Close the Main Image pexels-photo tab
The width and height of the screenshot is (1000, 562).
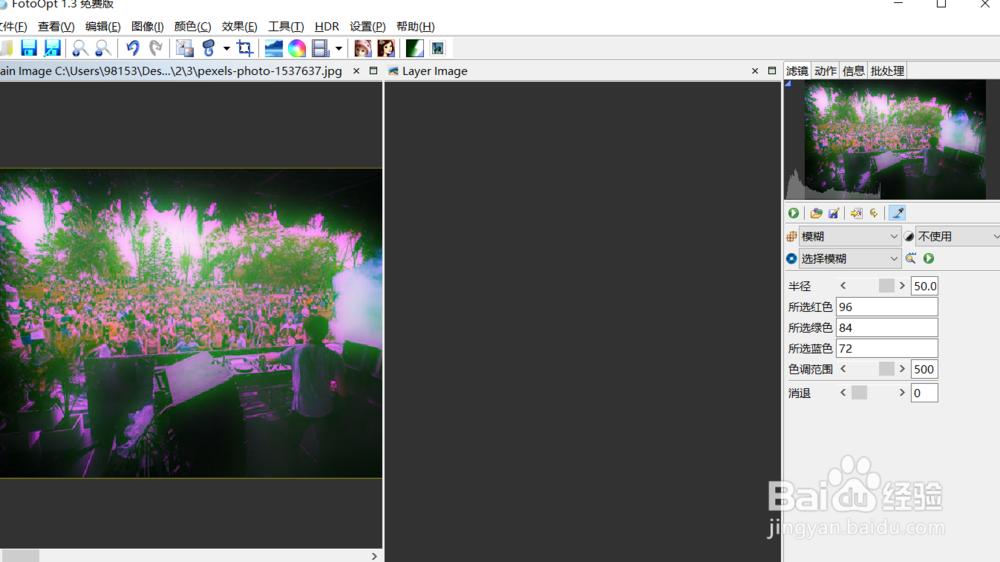(x=357, y=71)
